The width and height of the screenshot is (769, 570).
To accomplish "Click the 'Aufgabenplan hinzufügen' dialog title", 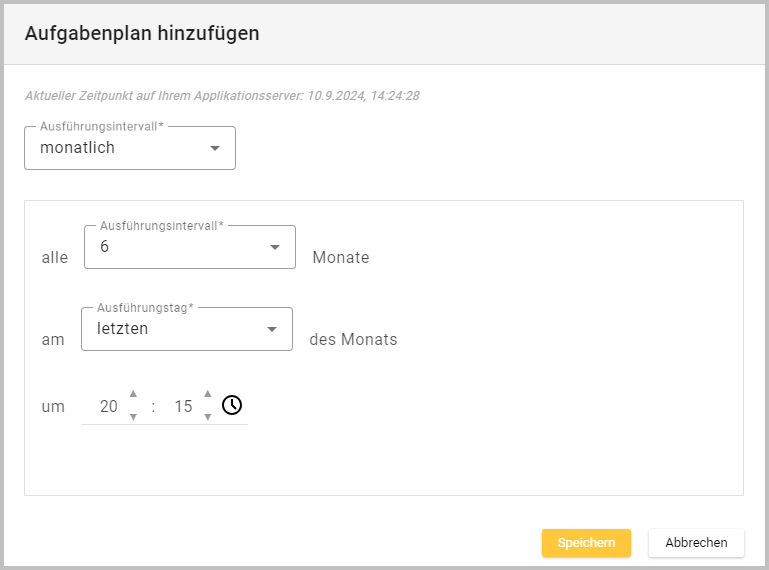I will [142, 33].
